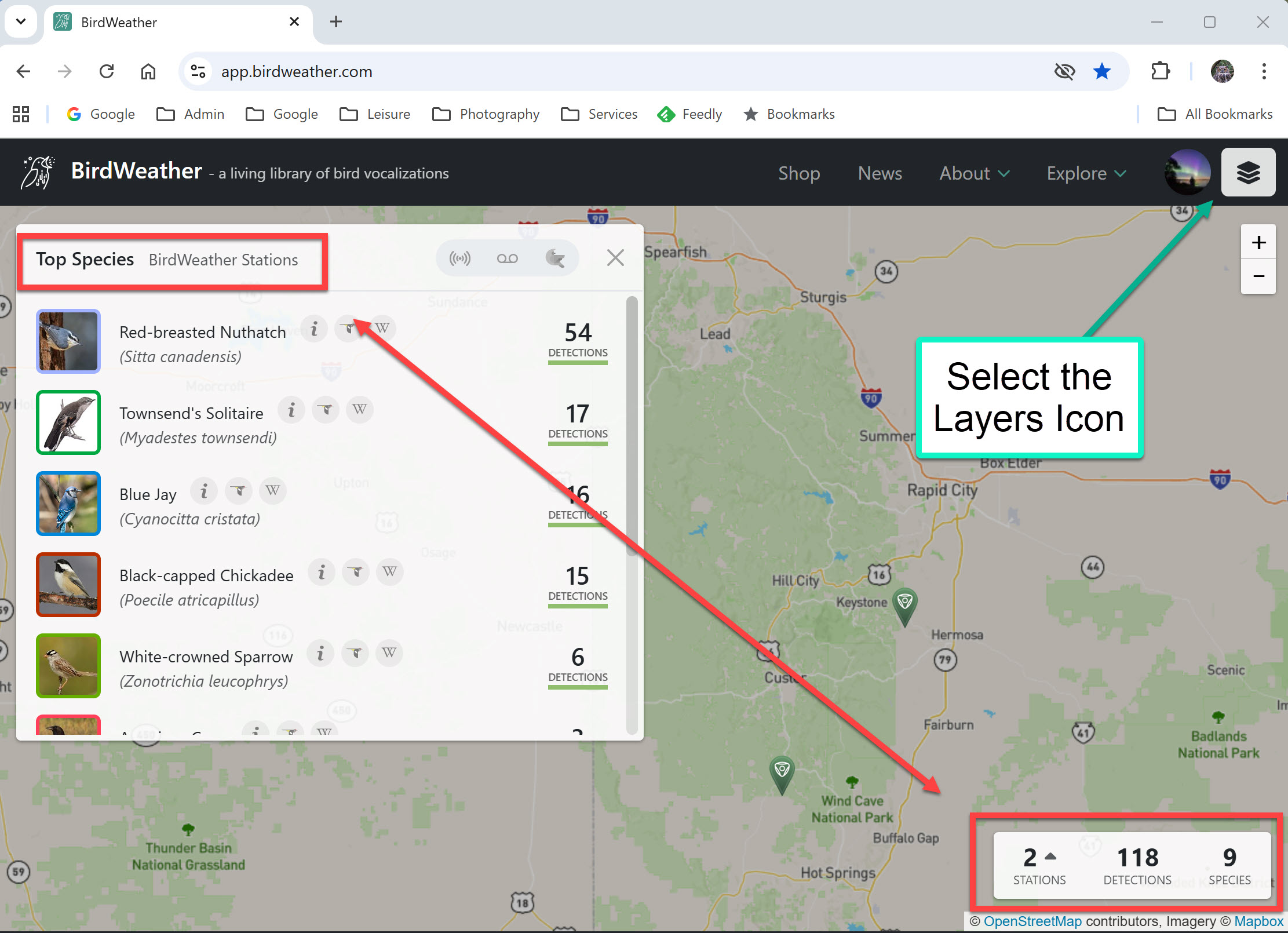Zoom in the map with plus button
1288x933 pixels.
point(1257,242)
